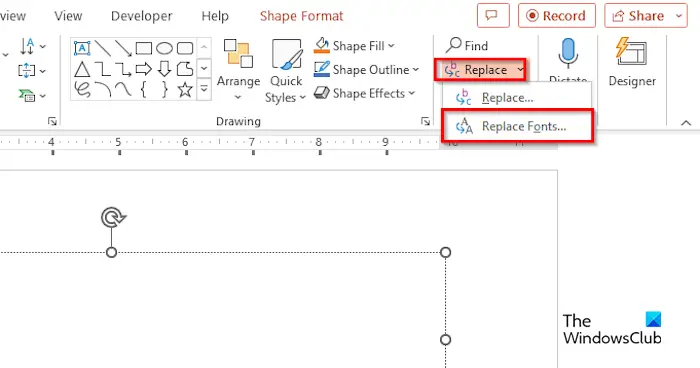The width and height of the screenshot is (700, 368).
Task: Open the Developer tab
Action: point(142,16)
